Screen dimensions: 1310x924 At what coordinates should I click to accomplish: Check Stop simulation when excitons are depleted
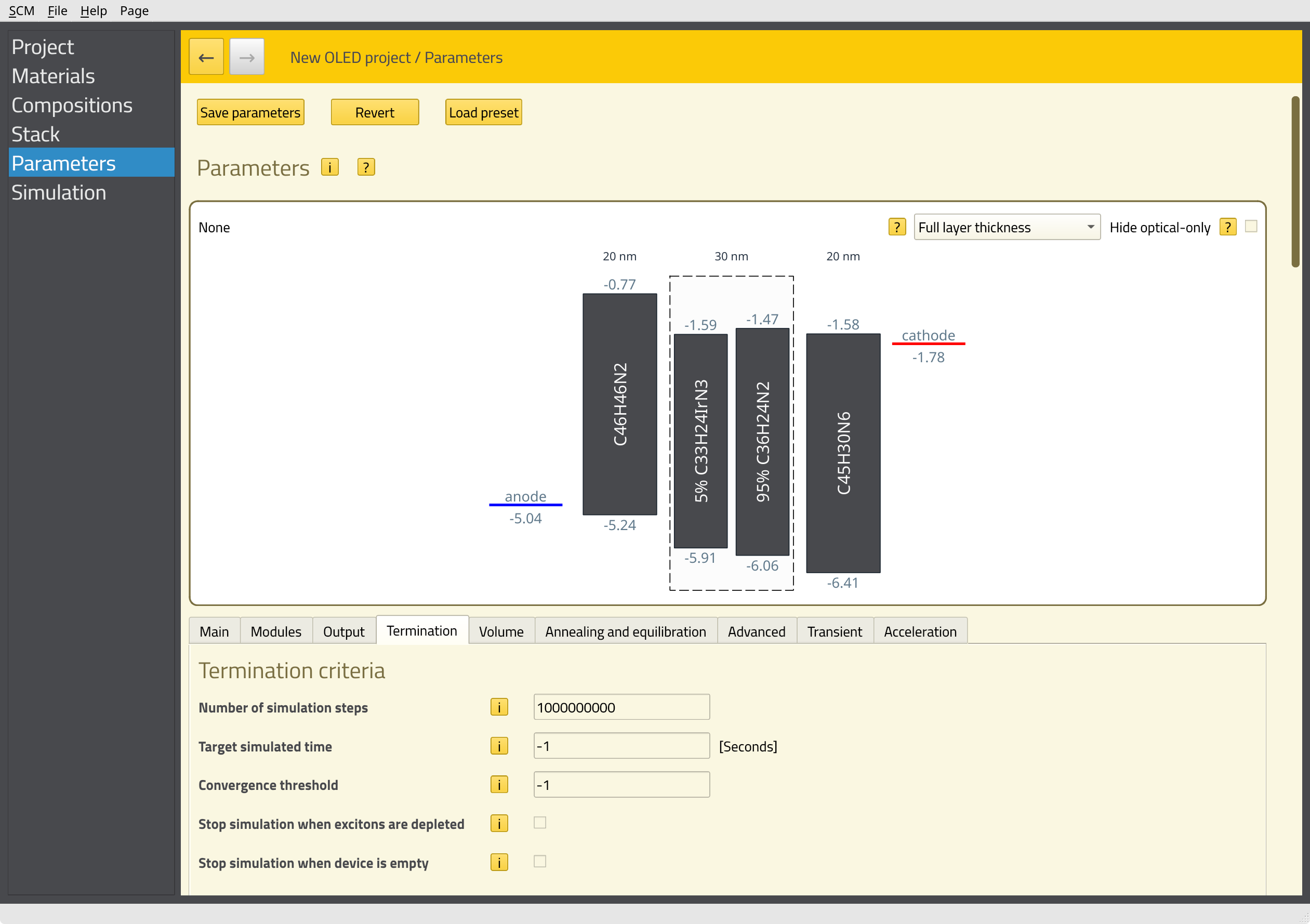(539, 823)
